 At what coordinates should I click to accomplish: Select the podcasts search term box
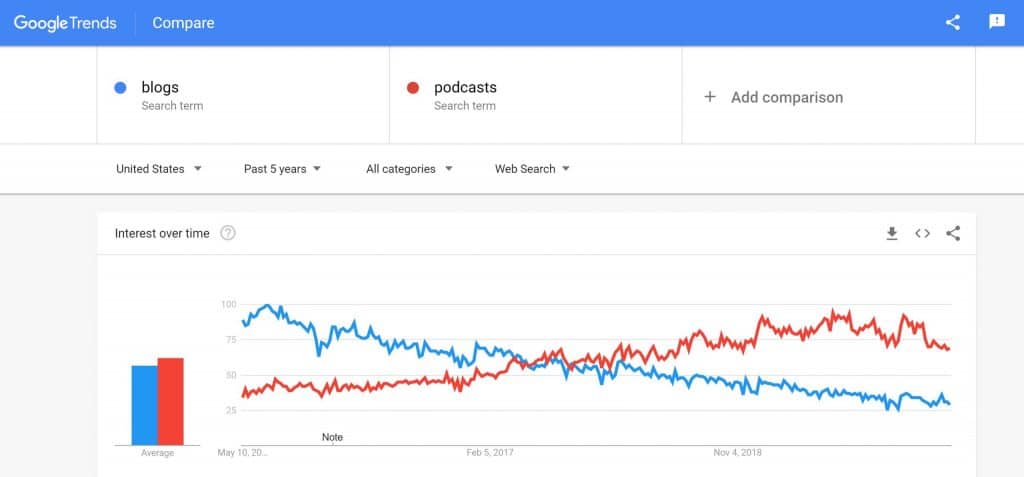coord(535,95)
